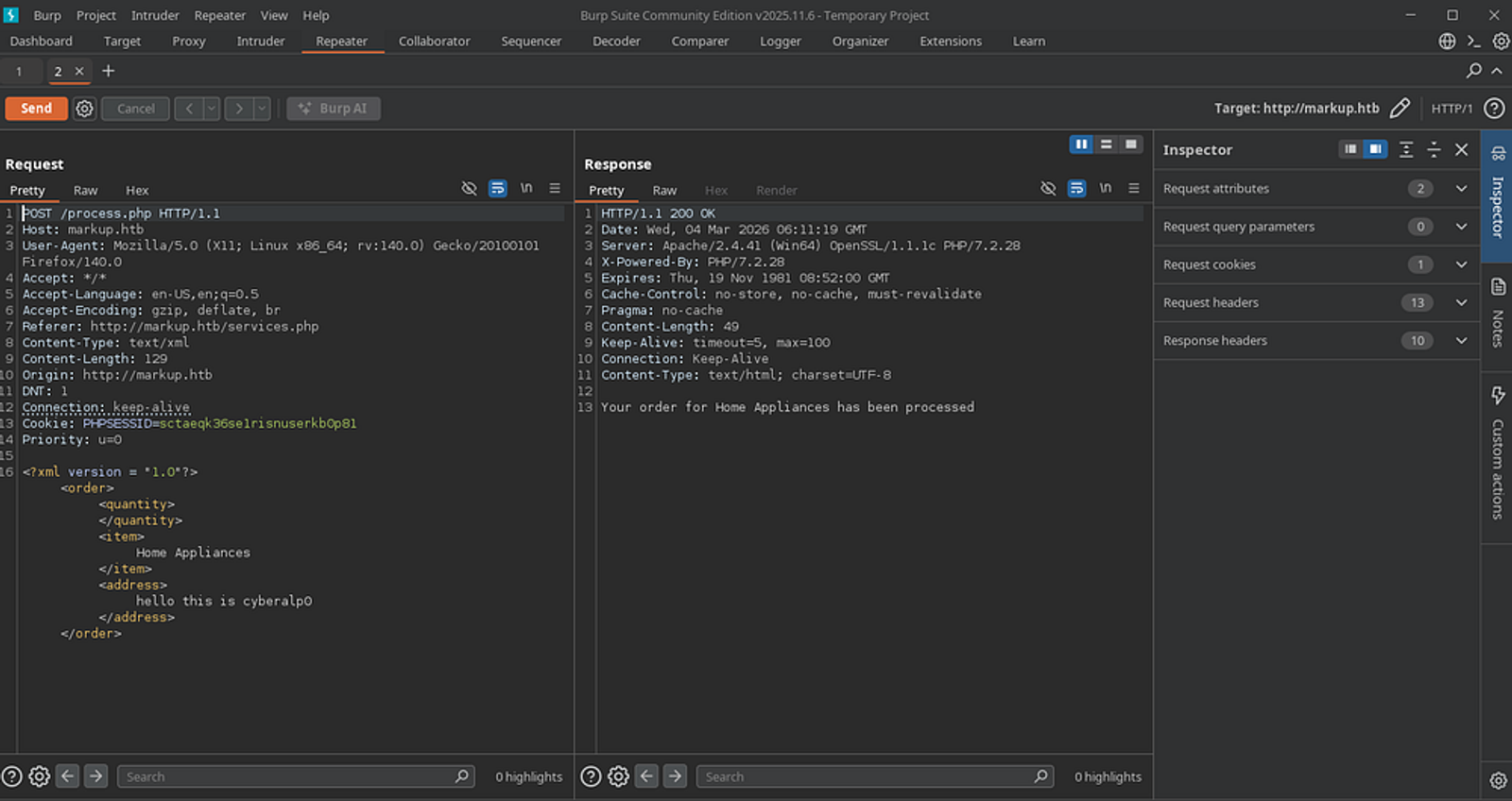Edit target pencil icon

pyautogui.click(x=1400, y=108)
